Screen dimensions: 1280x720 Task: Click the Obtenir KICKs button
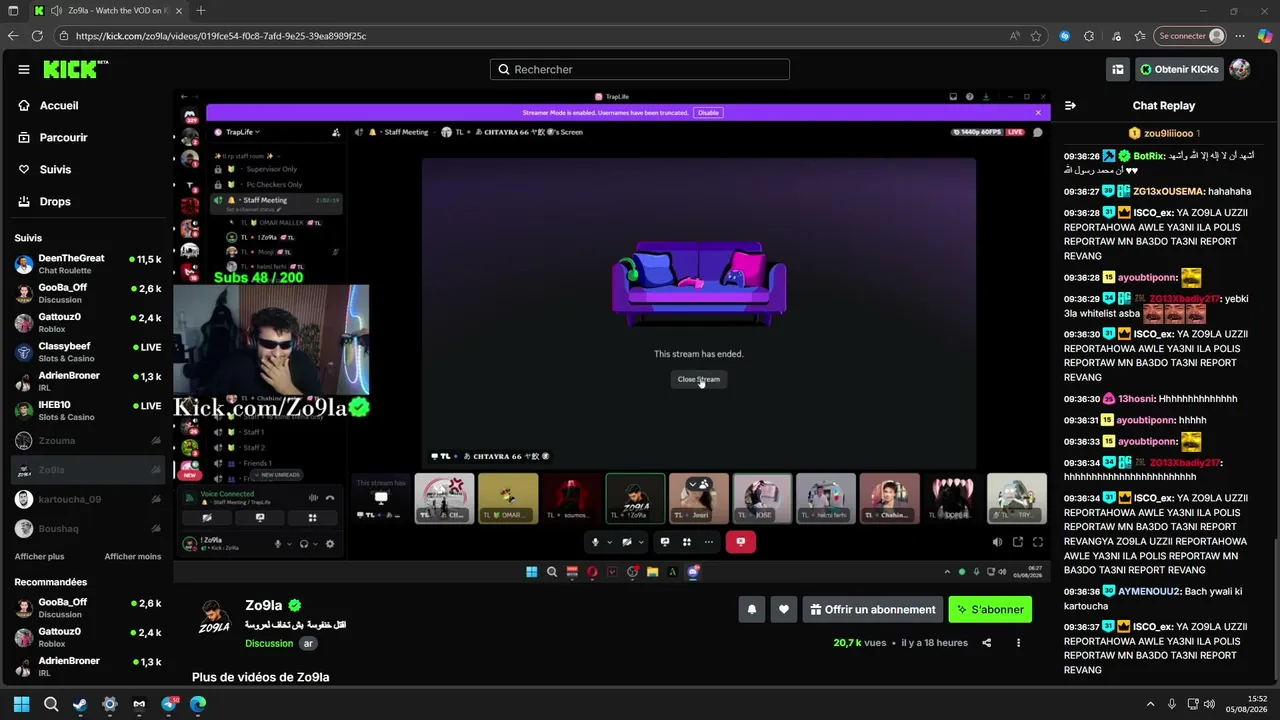tap(1178, 69)
